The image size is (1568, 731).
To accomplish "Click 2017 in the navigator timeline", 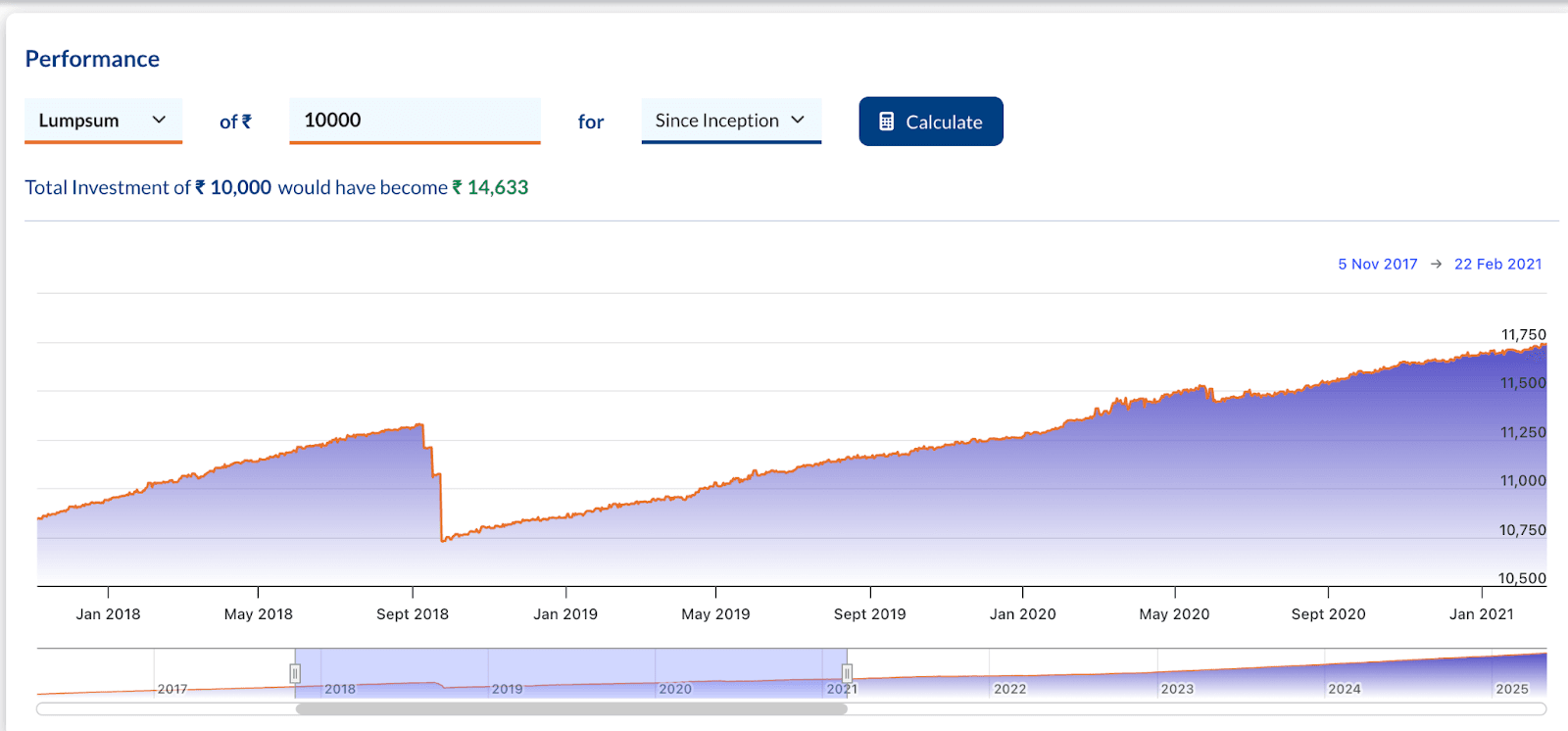I will click(x=172, y=689).
